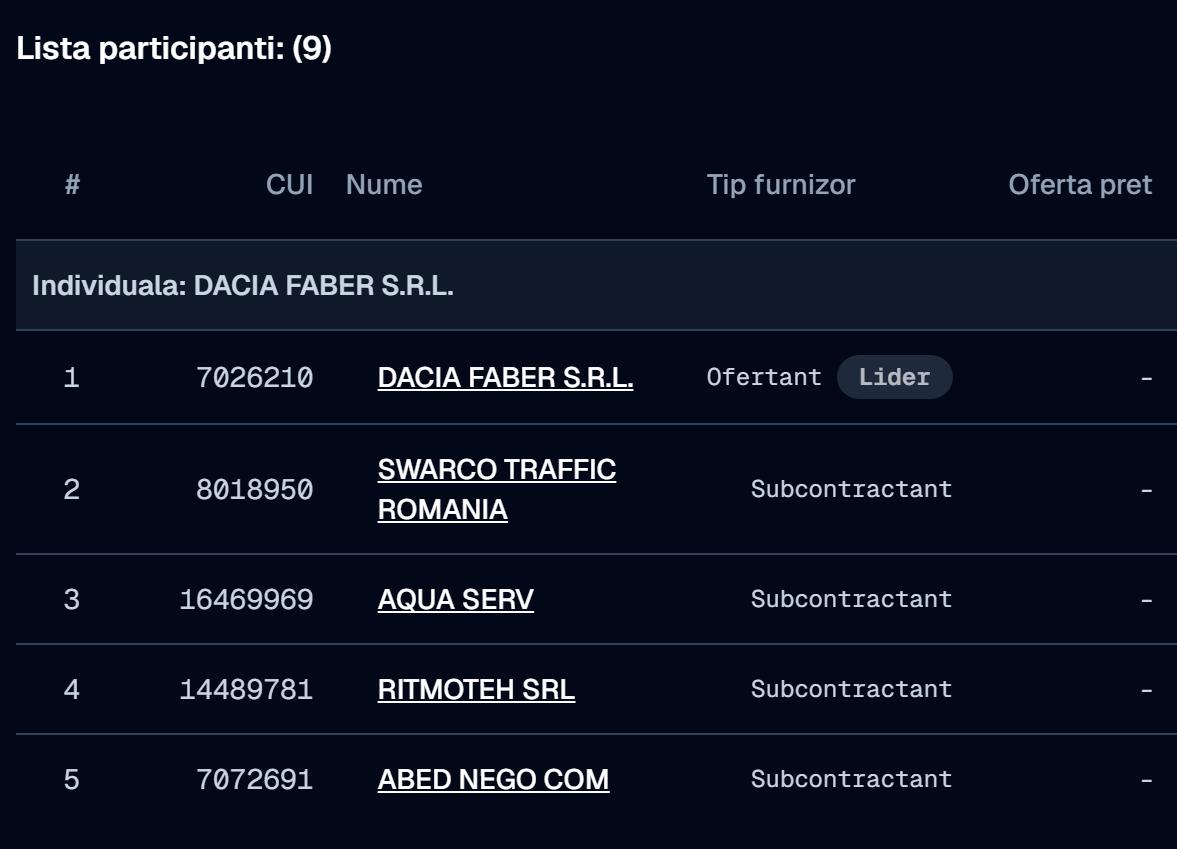Click CUI number 7026210
This screenshot has width=1177, height=849.
(254, 378)
